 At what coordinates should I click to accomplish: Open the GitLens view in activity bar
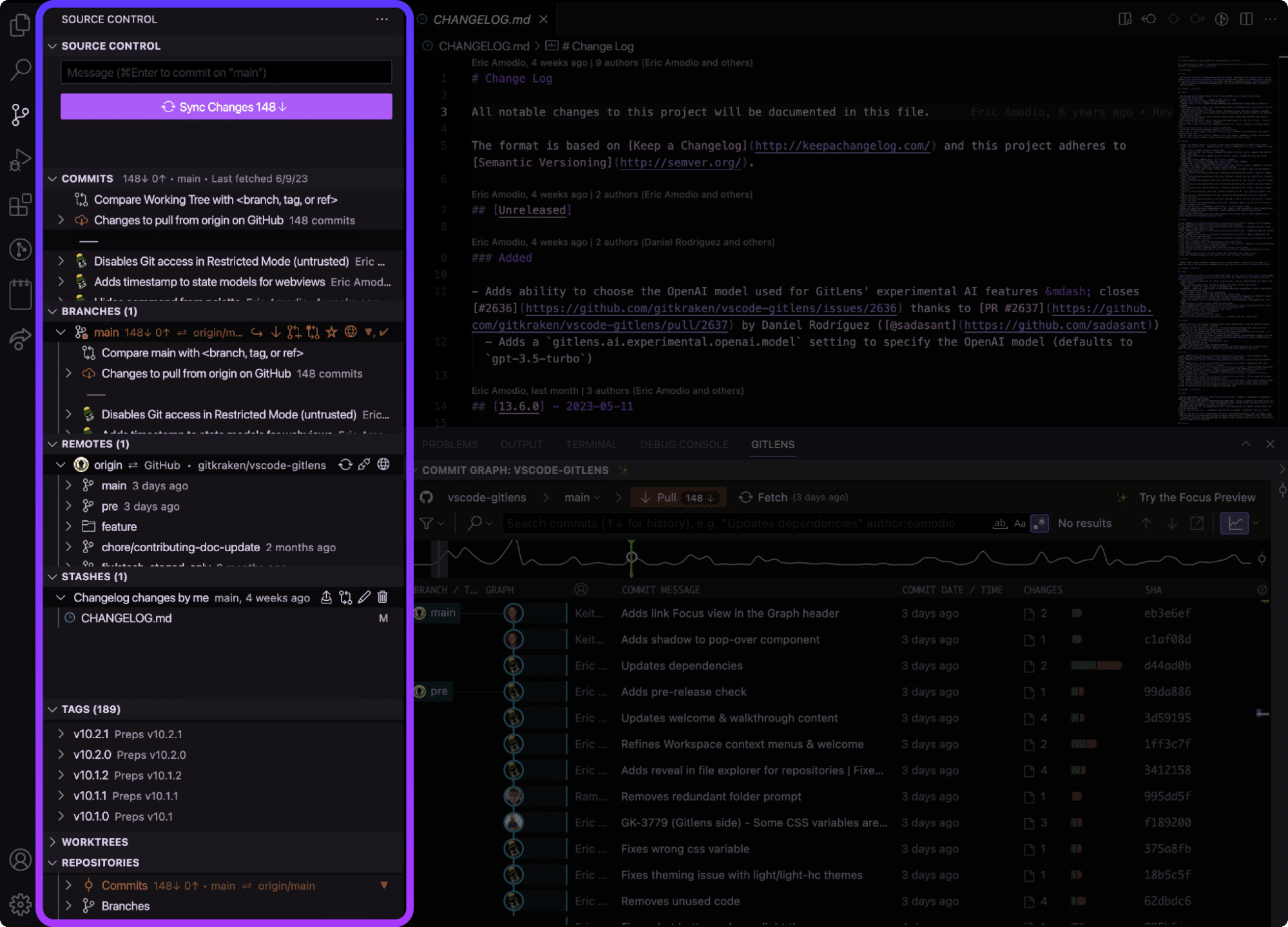point(20,249)
